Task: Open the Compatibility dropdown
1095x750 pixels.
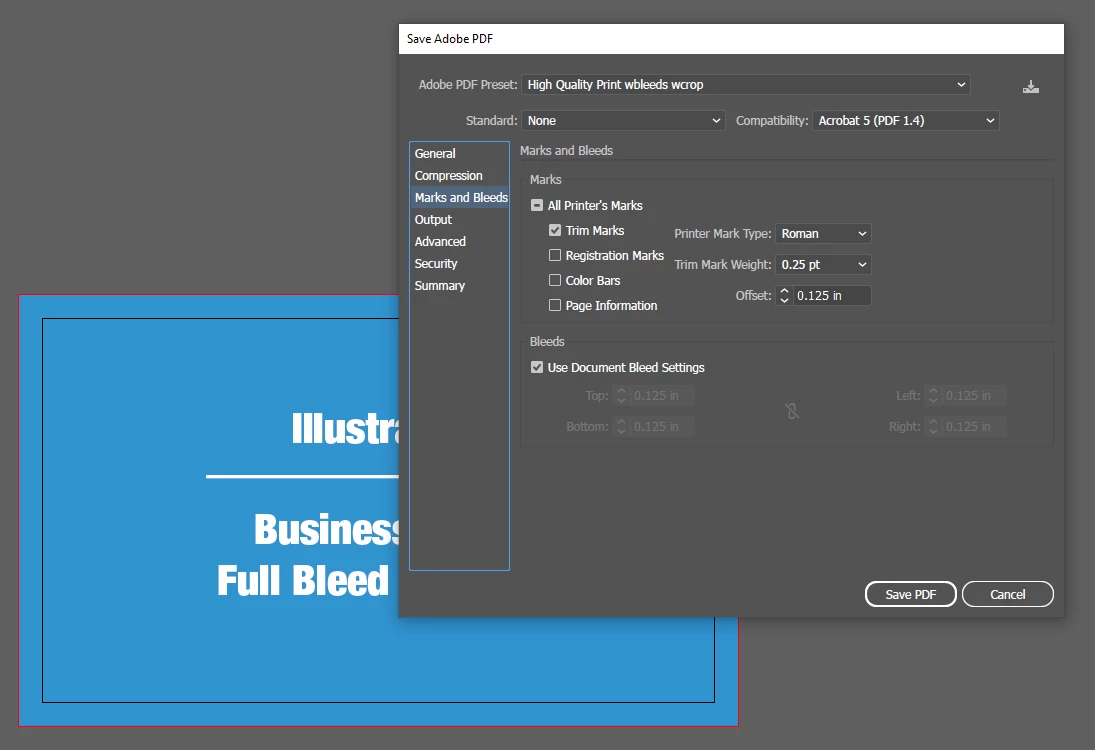Action: click(x=906, y=121)
